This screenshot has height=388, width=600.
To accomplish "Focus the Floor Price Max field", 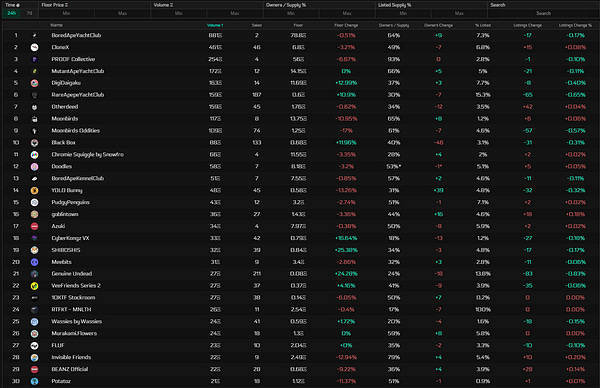I will 122,13.
